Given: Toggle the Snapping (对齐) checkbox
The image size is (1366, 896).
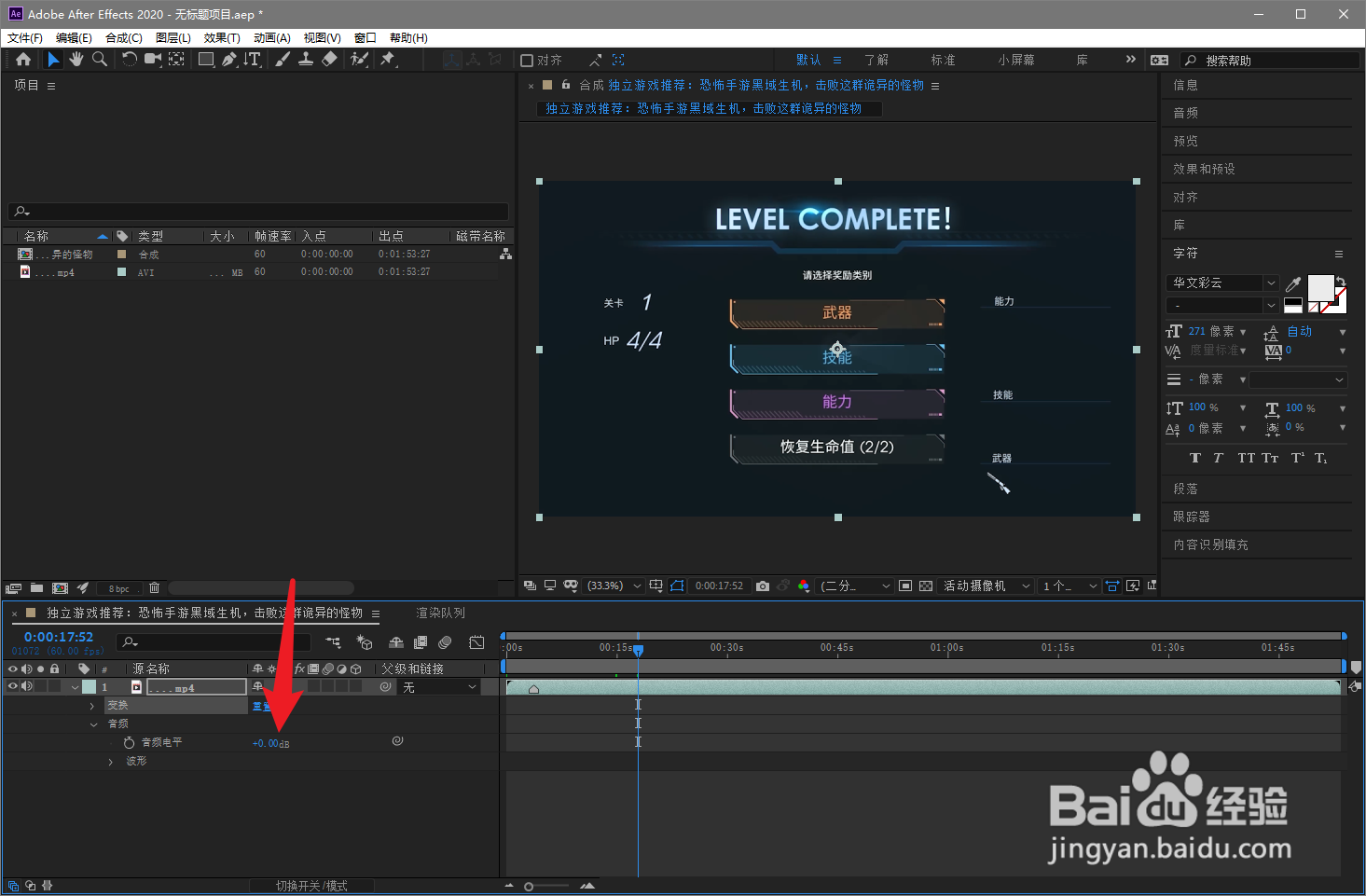Looking at the screenshot, I should [x=527, y=61].
